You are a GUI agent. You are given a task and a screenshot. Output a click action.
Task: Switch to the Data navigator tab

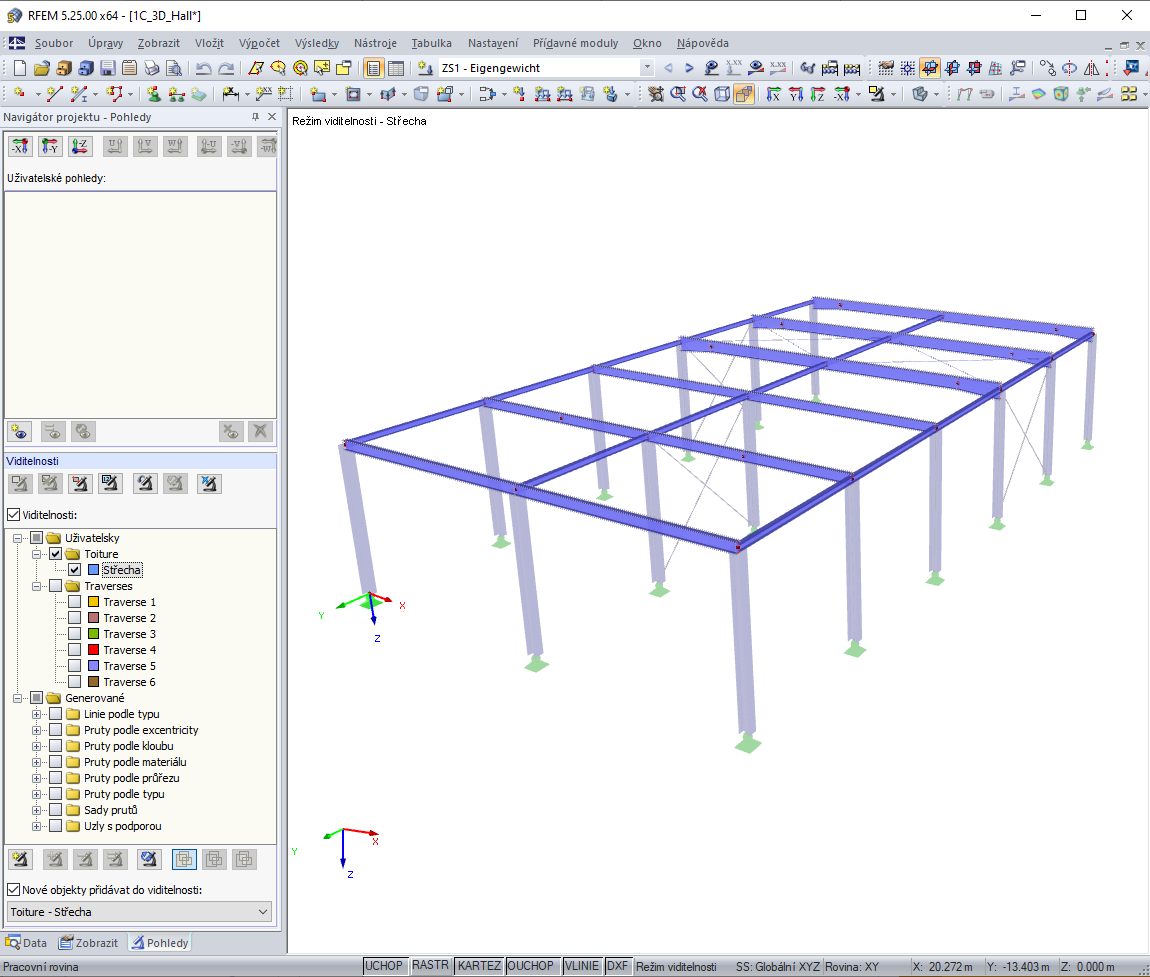tap(26, 943)
